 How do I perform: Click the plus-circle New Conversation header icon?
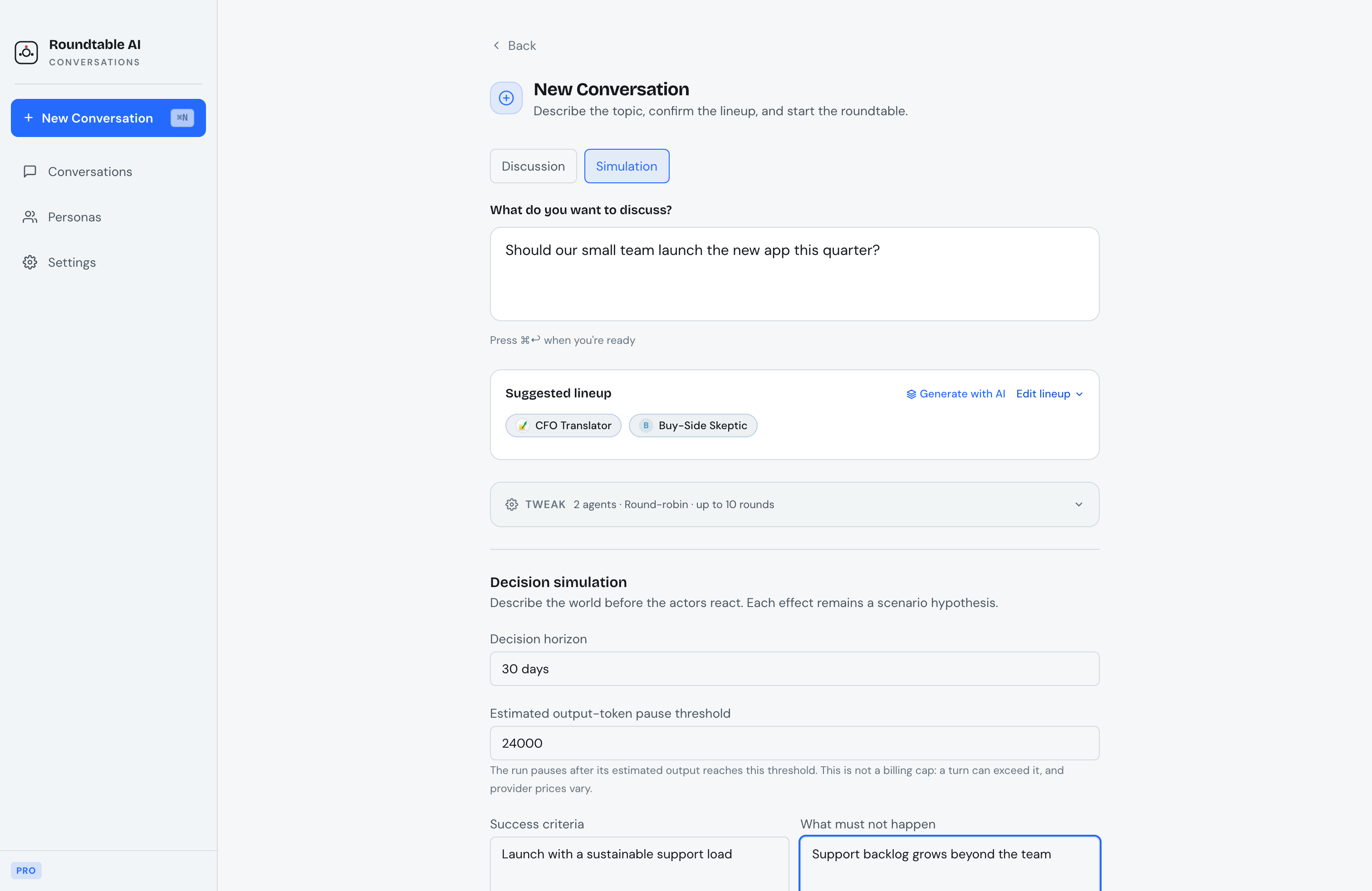tap(506, 98)
